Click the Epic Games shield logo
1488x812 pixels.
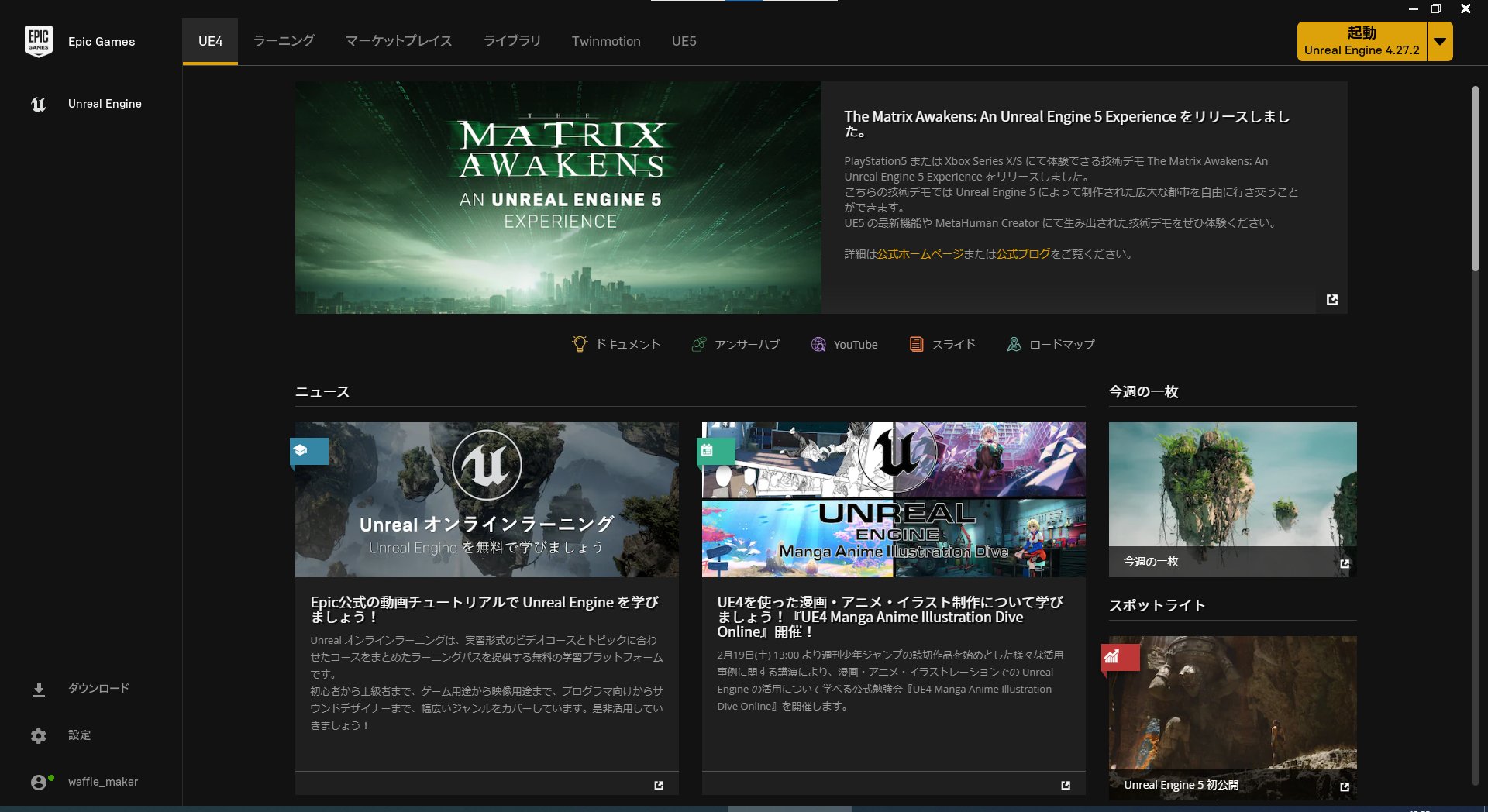(39, 41)
